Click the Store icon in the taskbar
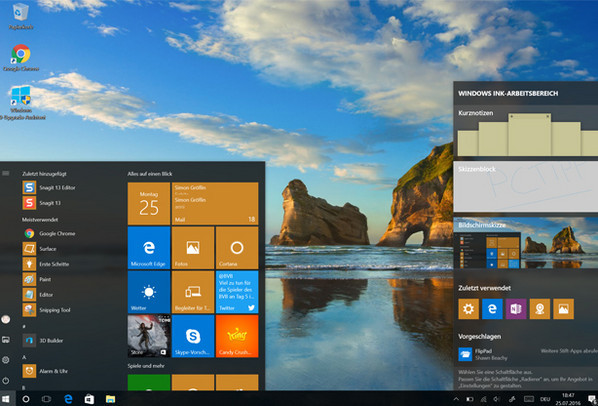Image resolution: width=598 pixels, height=406 pixels. coord(89,399)
